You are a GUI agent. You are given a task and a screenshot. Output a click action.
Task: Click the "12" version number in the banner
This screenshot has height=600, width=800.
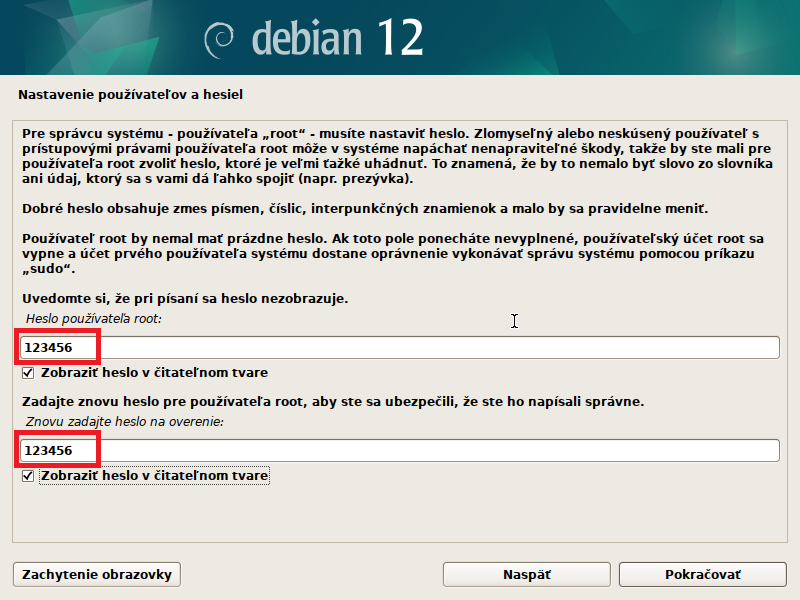[x=399, y=38]
